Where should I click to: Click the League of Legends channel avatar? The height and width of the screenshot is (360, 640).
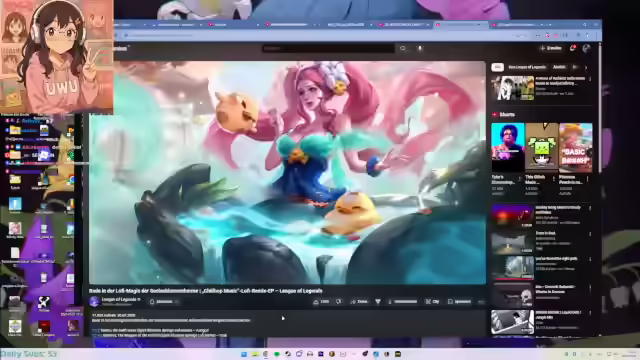(x=94, y=301)
